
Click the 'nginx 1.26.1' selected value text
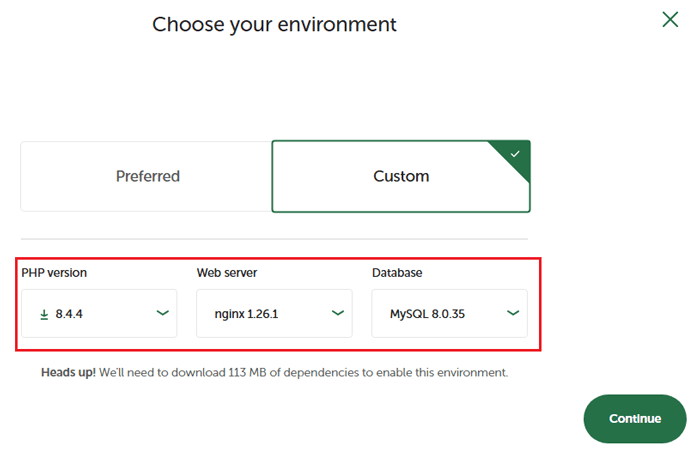pos(246,314)
